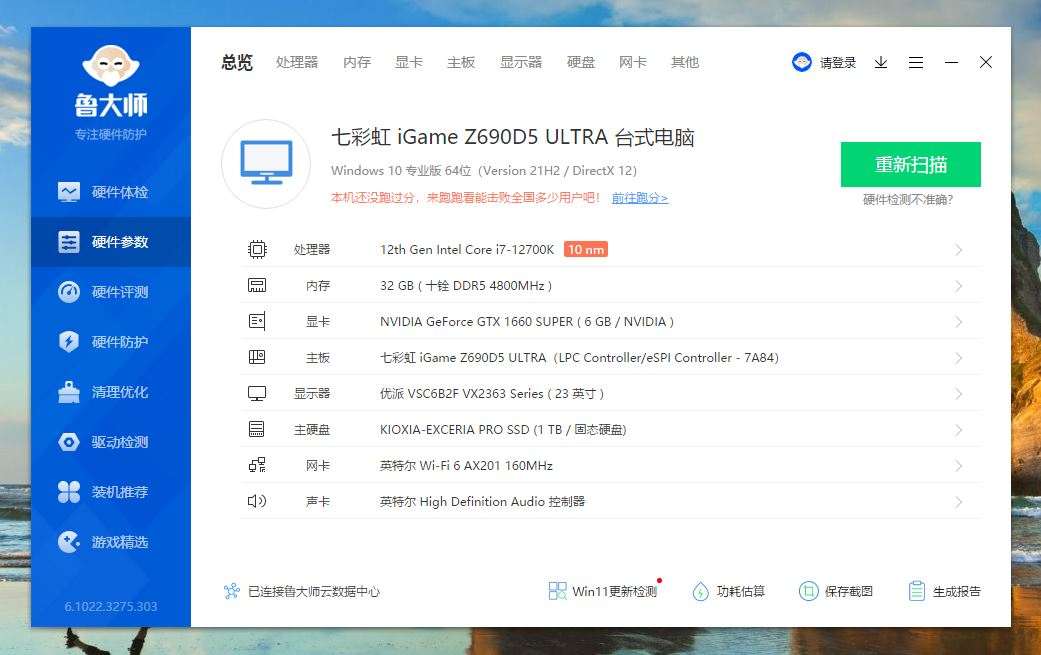Click the Win11更新检测 icon

(558, 591)
